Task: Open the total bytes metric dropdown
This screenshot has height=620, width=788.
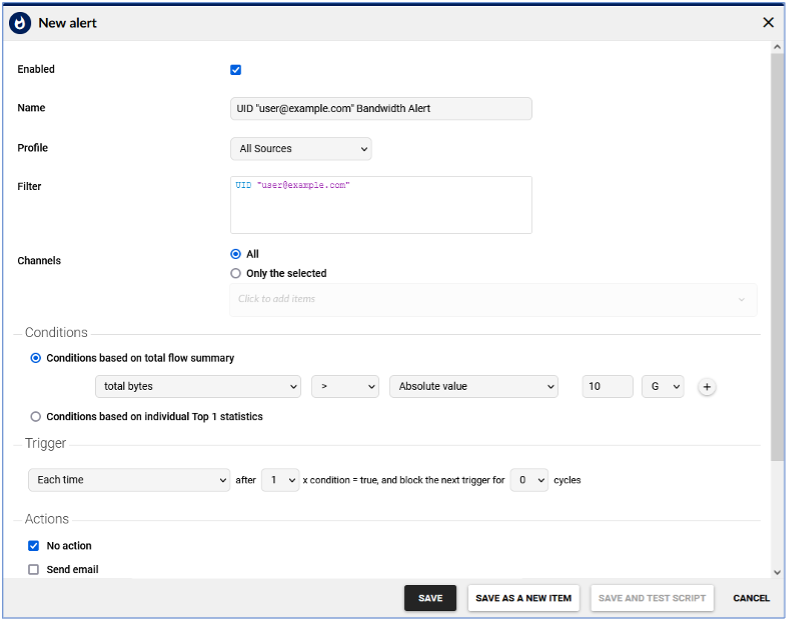Action: 198,386
